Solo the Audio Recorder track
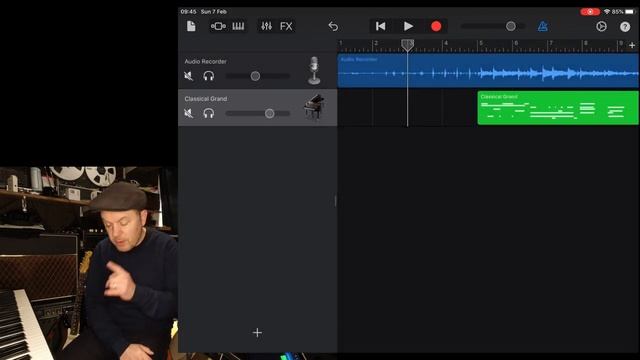Viewport: 640px width, 360px height. coord(209,76)
